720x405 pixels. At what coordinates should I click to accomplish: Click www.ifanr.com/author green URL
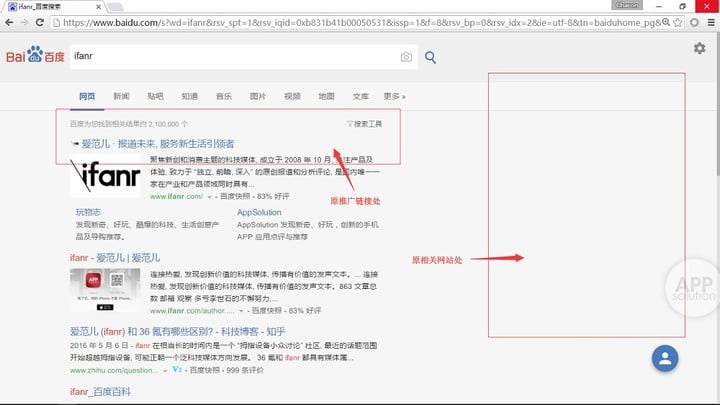coord(192,311)
